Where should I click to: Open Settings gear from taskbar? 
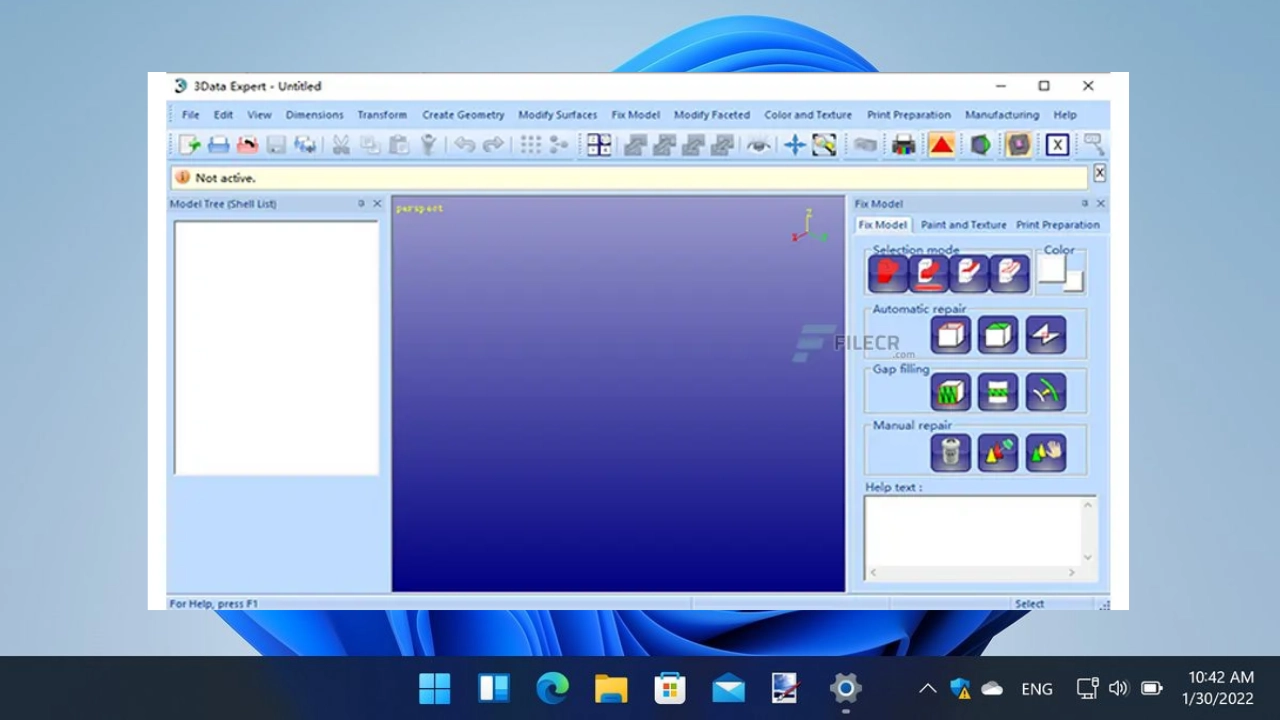(846, 688)
